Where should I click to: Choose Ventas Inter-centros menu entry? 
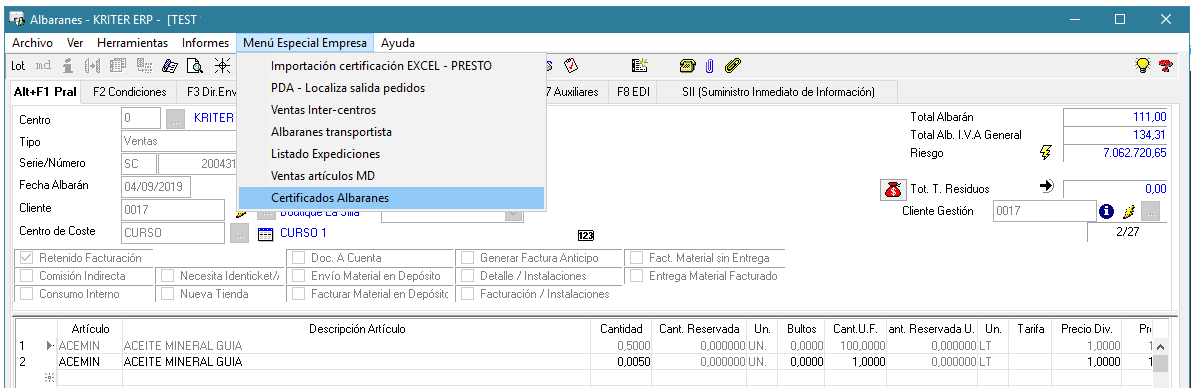pos(391,110)
